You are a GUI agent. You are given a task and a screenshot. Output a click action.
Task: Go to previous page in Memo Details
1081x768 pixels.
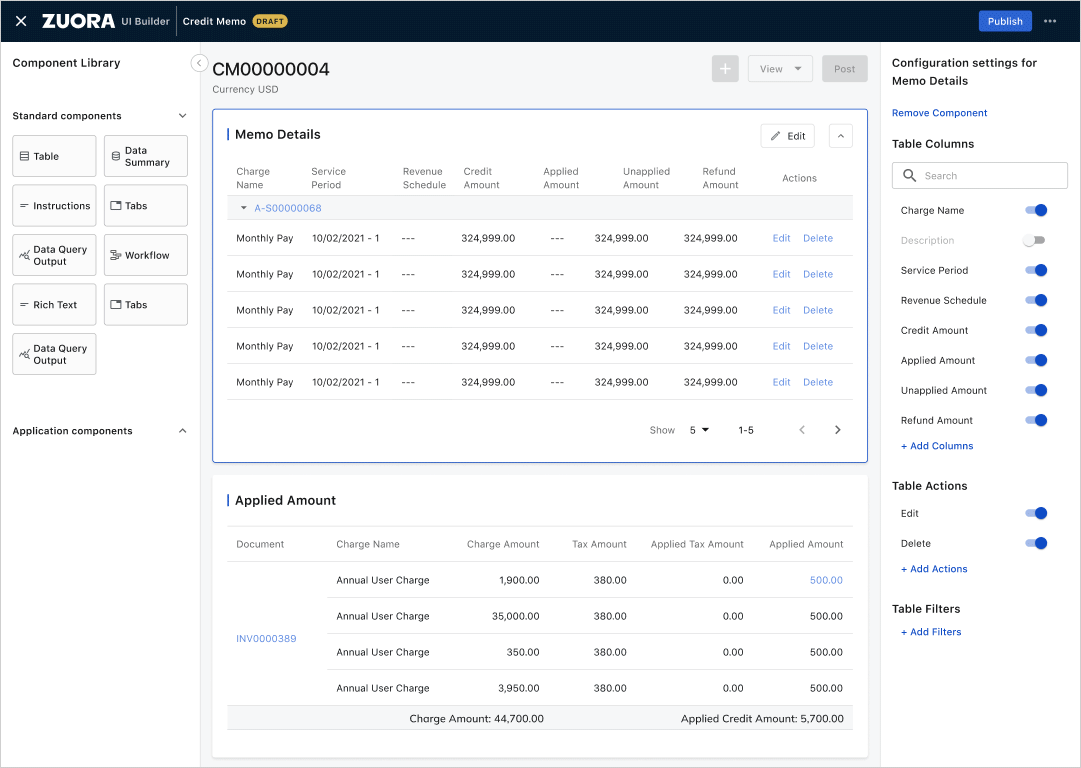click(802, 430)
